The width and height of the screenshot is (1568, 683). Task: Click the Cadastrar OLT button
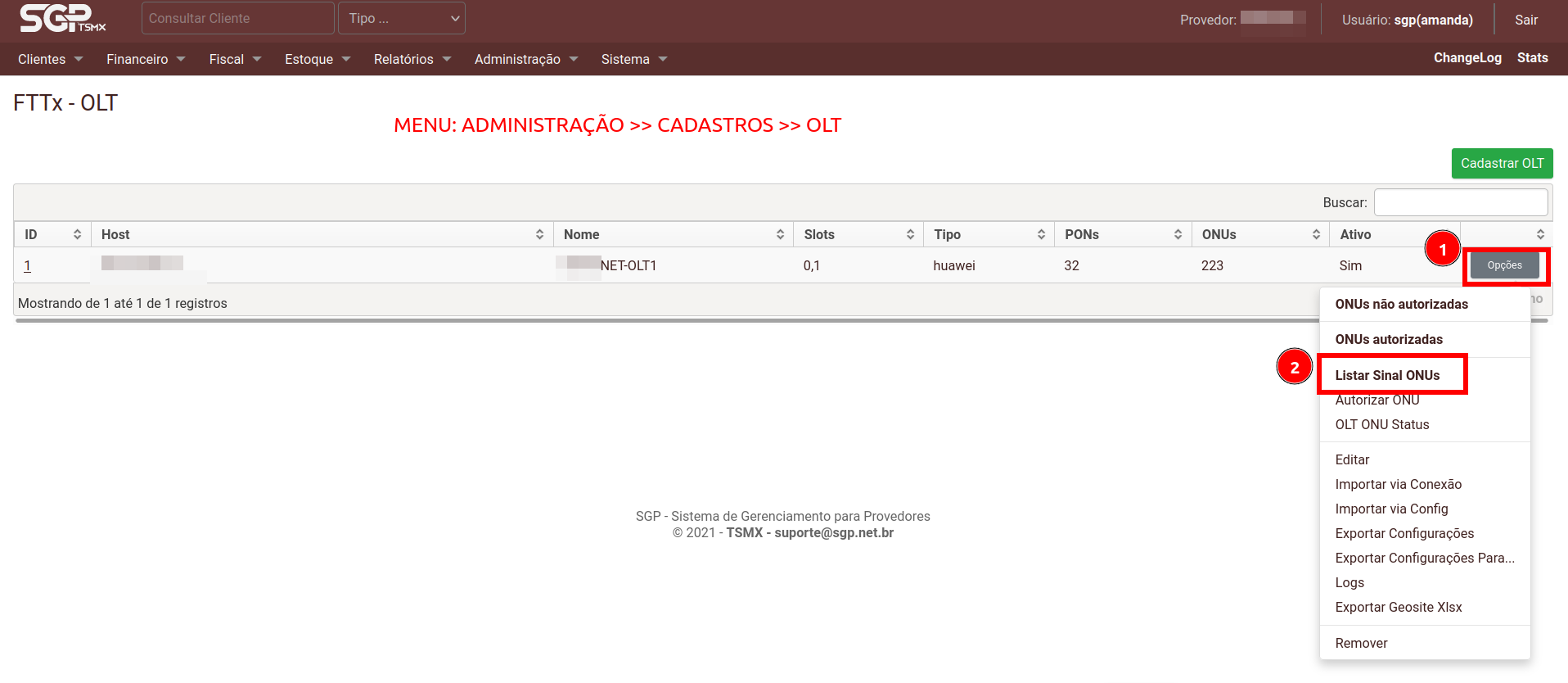click(1502, 163)
